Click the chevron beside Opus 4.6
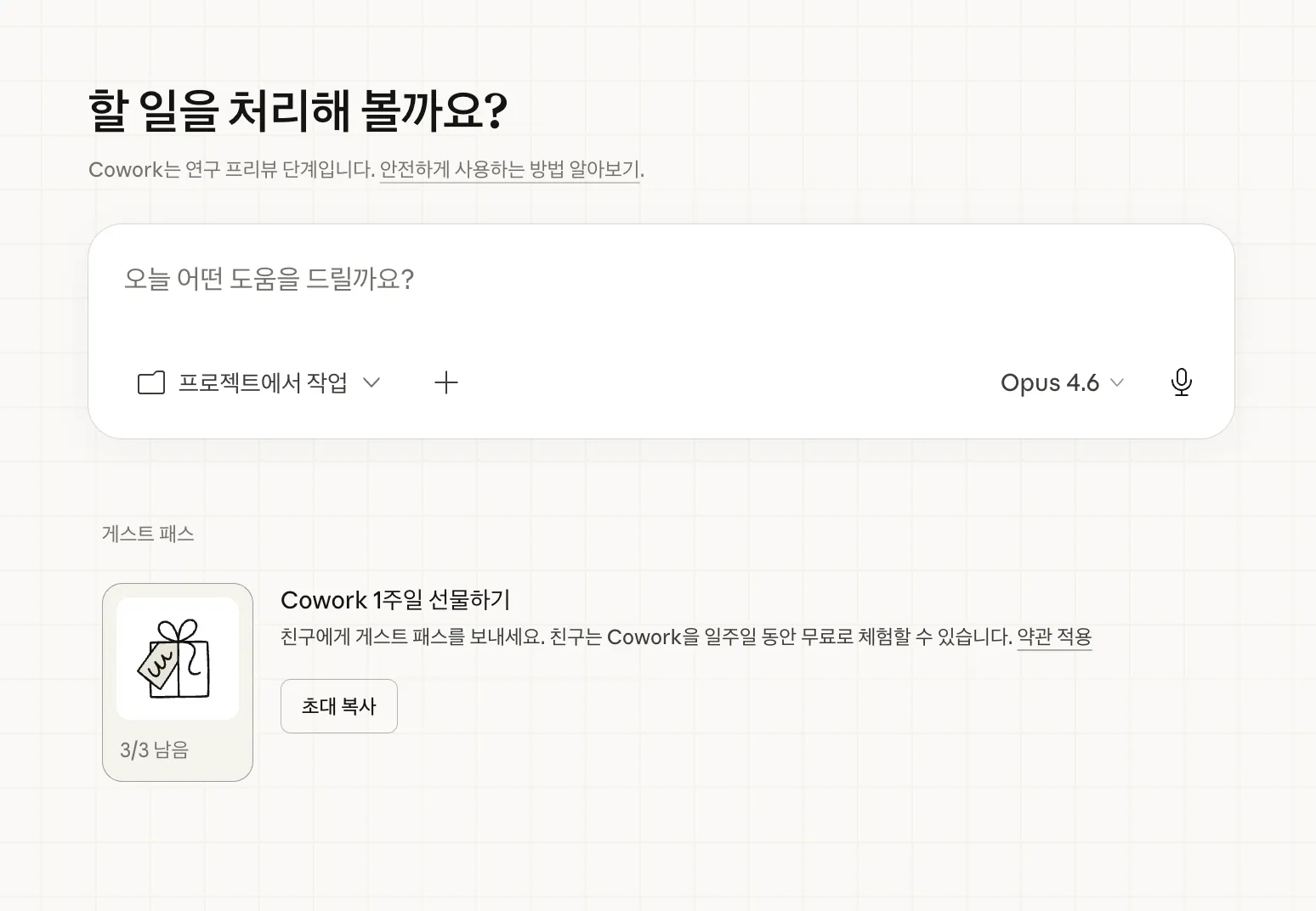Viewport: 1316px width, 911px height. 1118,383
